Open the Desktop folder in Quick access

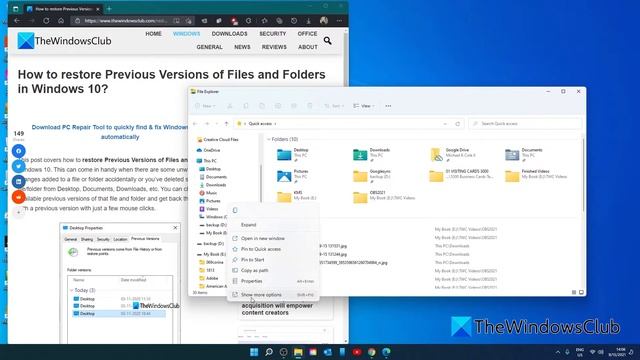point(293,155)
